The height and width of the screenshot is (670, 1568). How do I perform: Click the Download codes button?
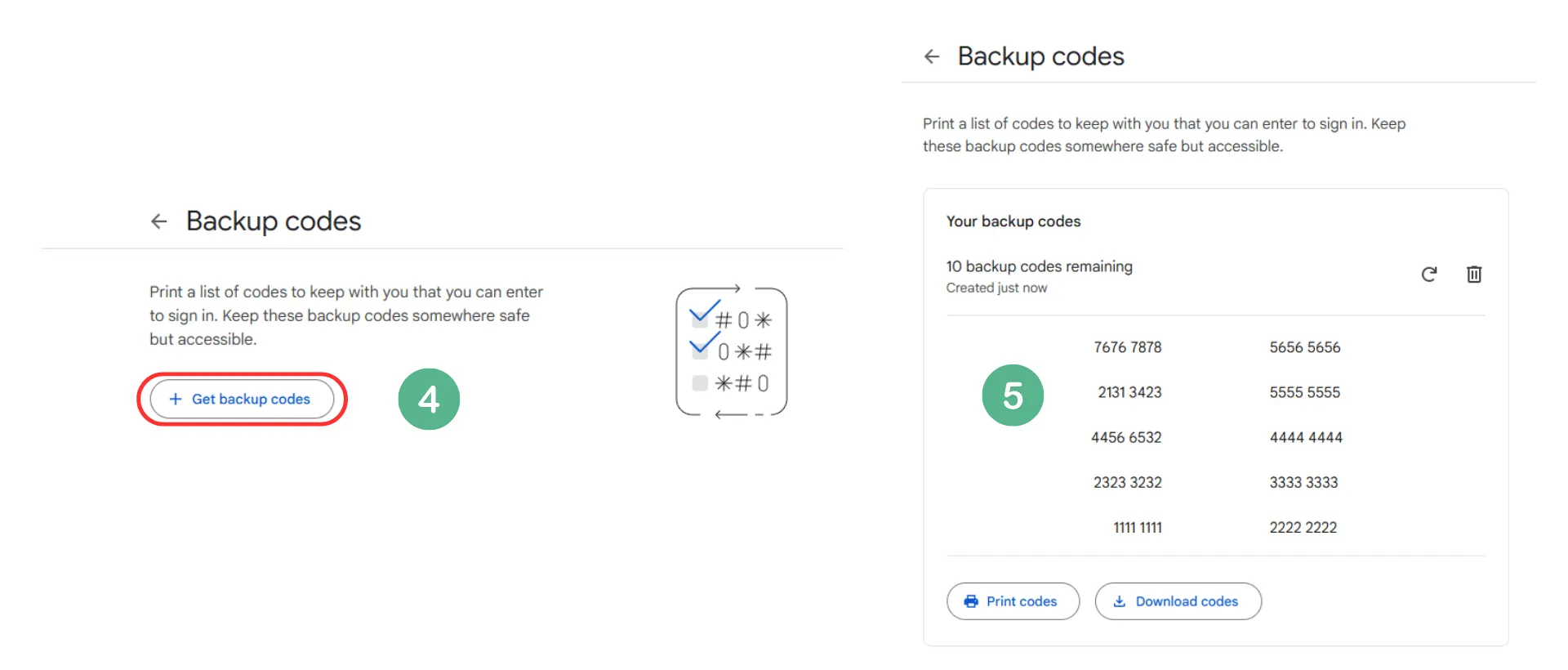[x=1178, y=601]
